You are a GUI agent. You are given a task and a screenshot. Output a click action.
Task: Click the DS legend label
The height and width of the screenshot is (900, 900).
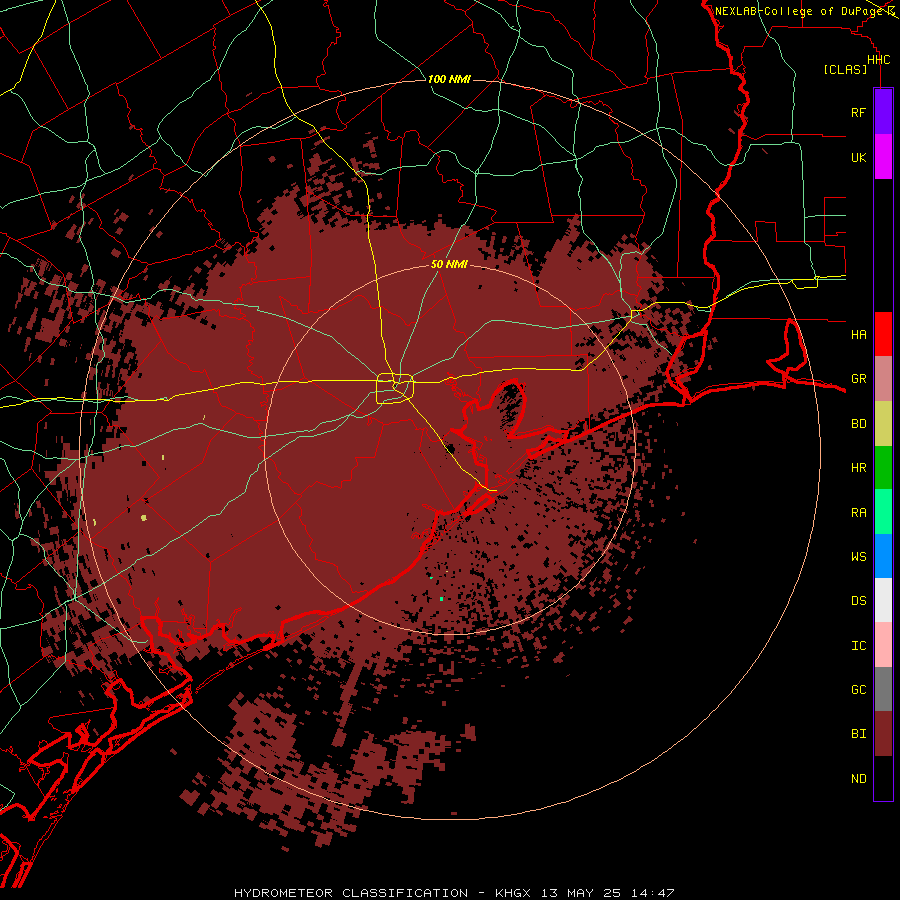[858, 601]
